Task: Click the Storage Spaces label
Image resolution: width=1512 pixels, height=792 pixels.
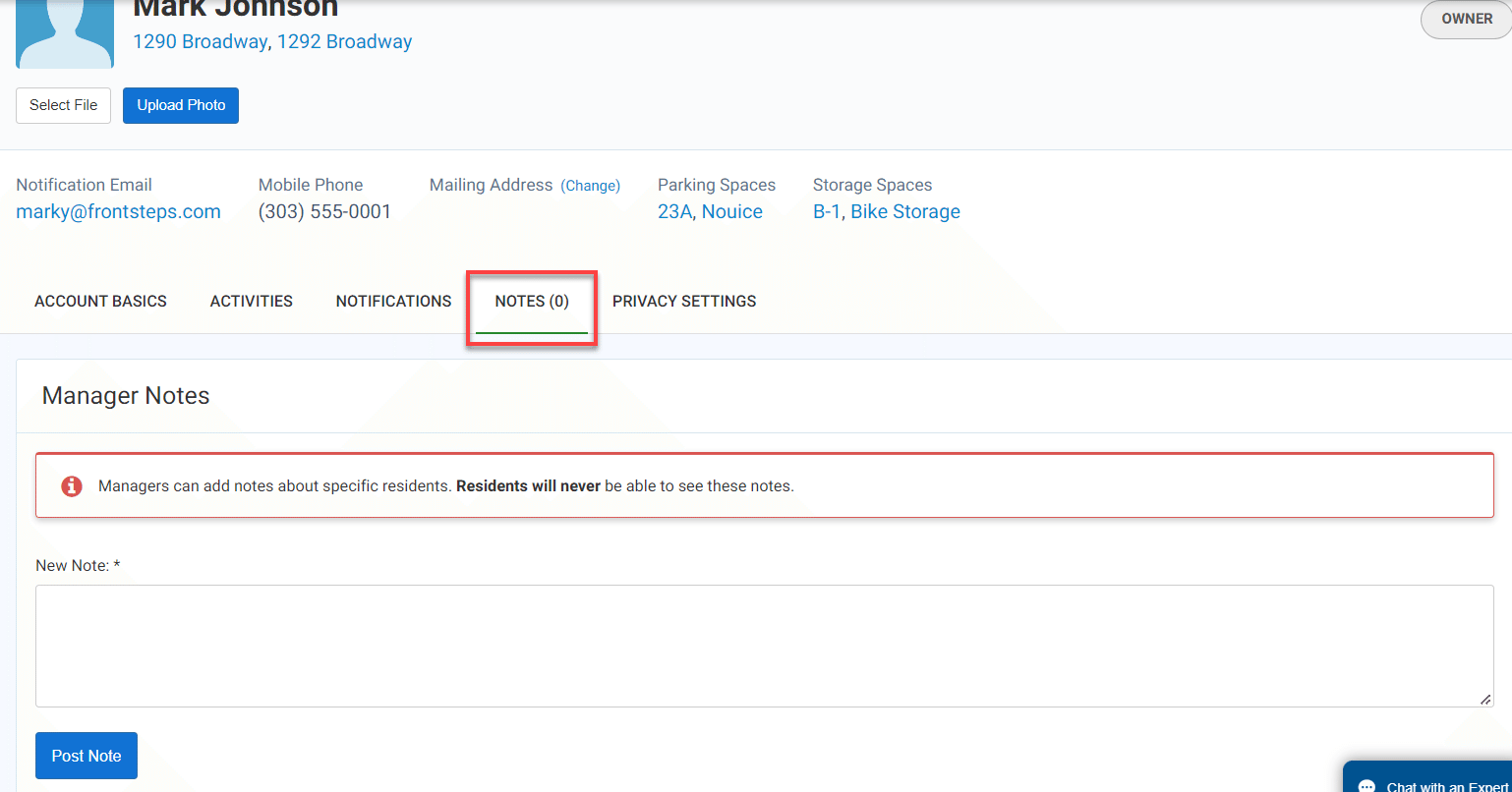Action: [x=872, y=185]
